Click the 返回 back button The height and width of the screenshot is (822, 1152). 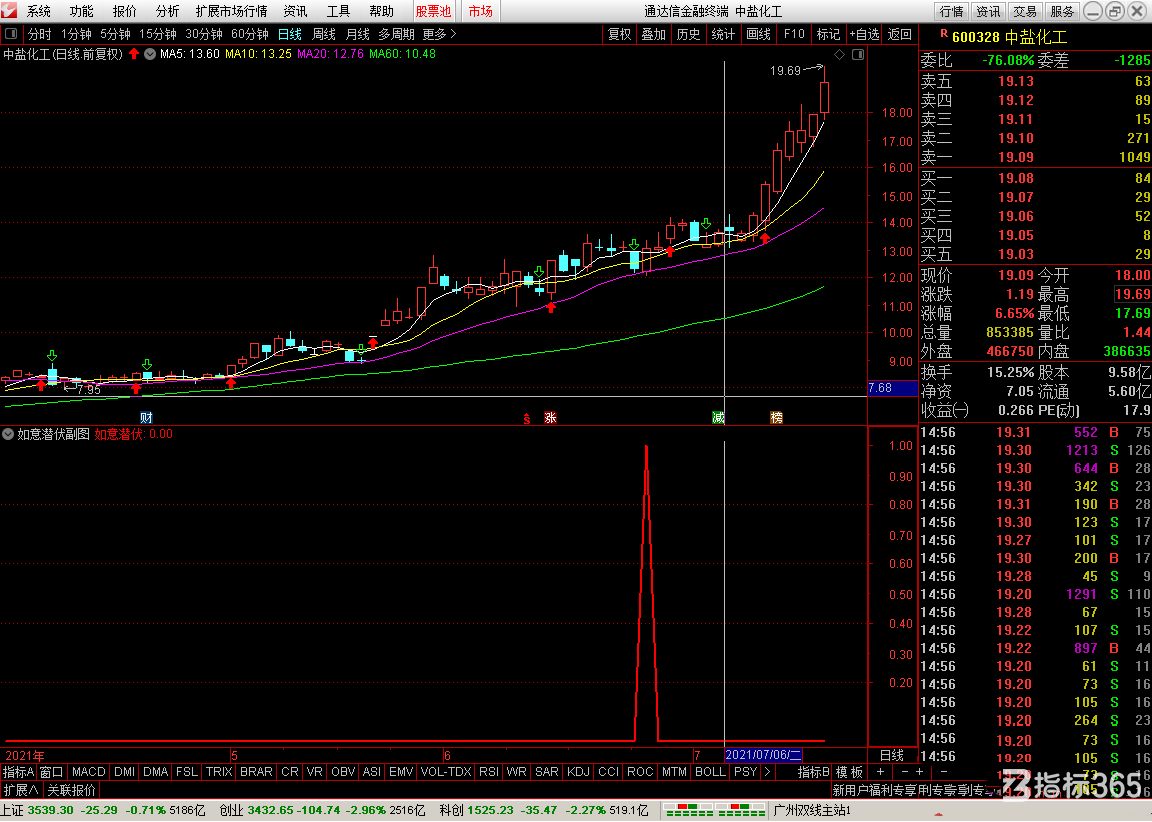(899, 35)
